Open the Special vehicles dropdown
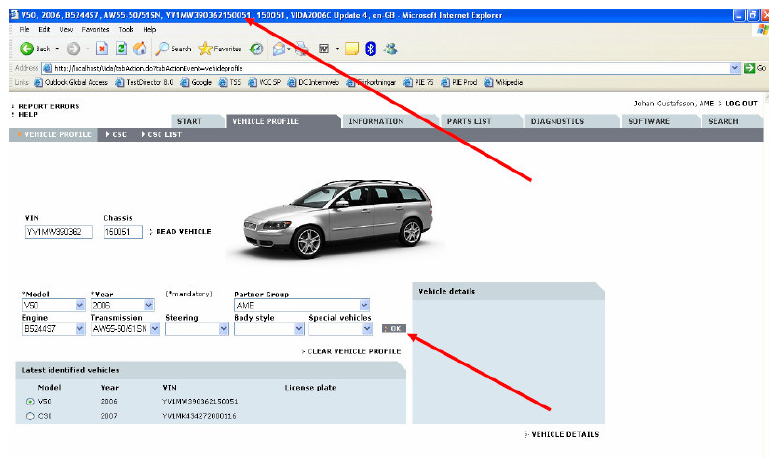The width and height of the screenshot is (778, 467). [340, 329]
